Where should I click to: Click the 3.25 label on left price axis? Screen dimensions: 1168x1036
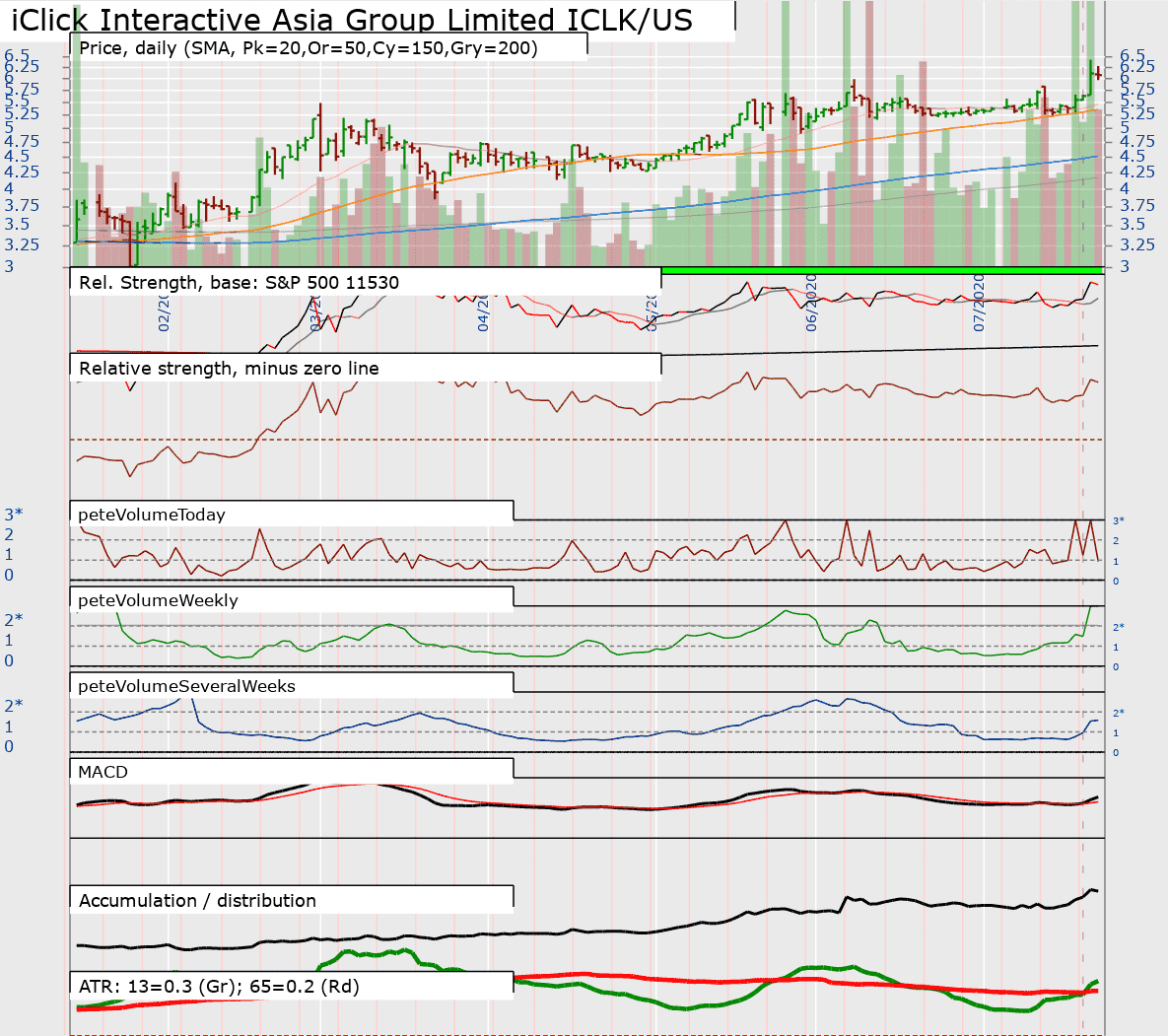point(23,245)
